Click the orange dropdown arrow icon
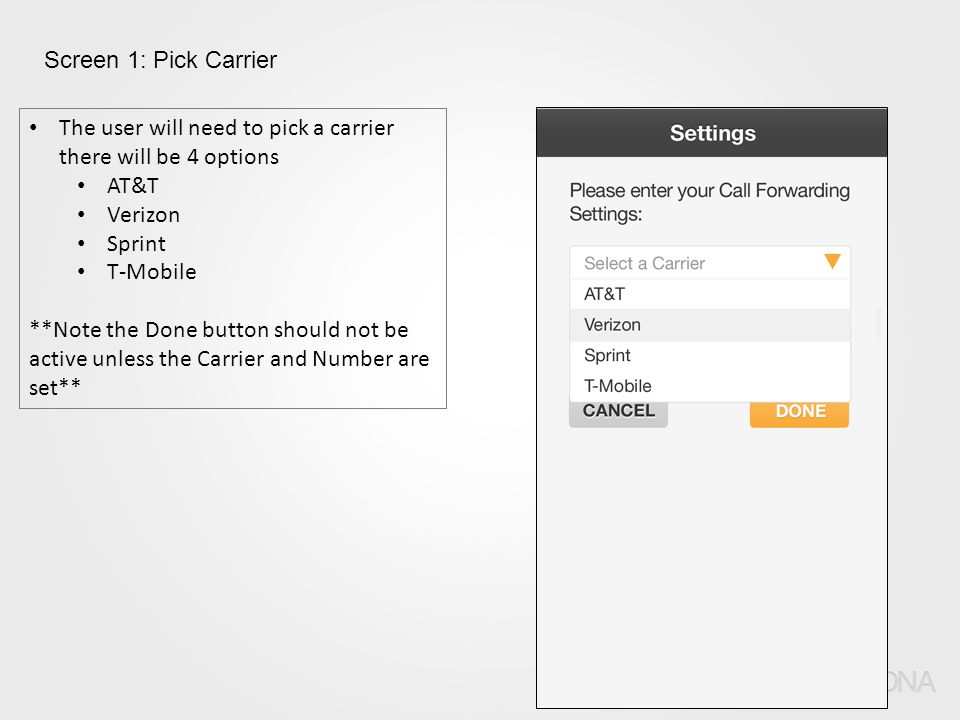 (x=832, y=261)
